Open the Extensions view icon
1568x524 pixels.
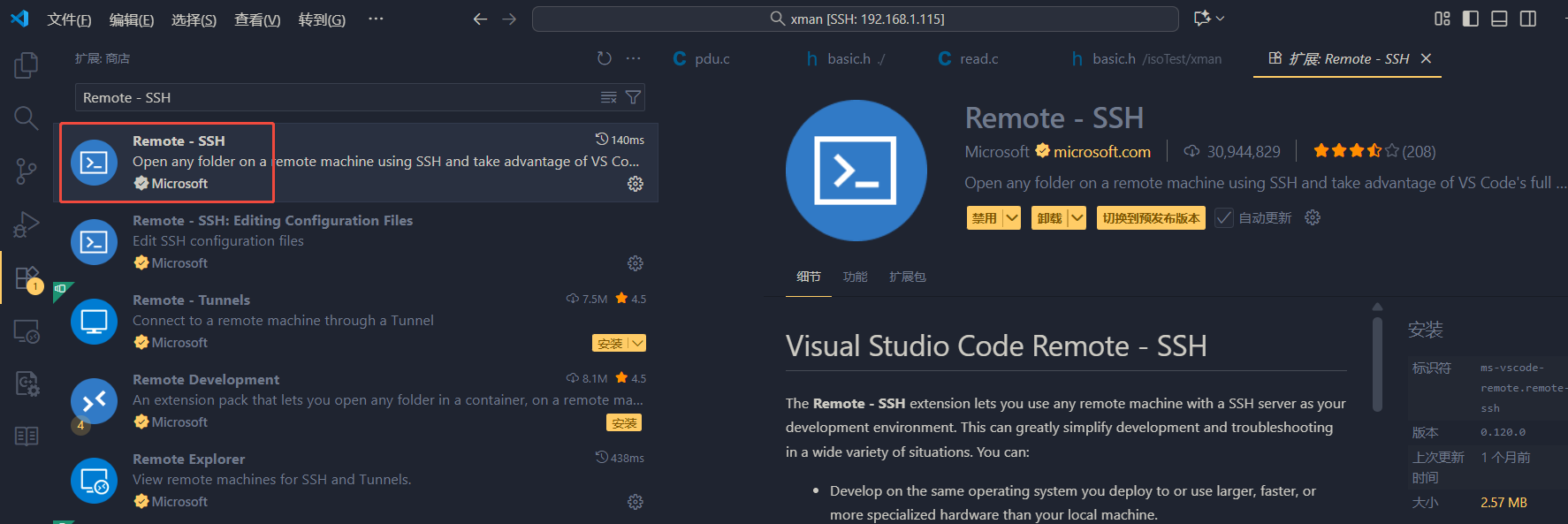(27, 277)
